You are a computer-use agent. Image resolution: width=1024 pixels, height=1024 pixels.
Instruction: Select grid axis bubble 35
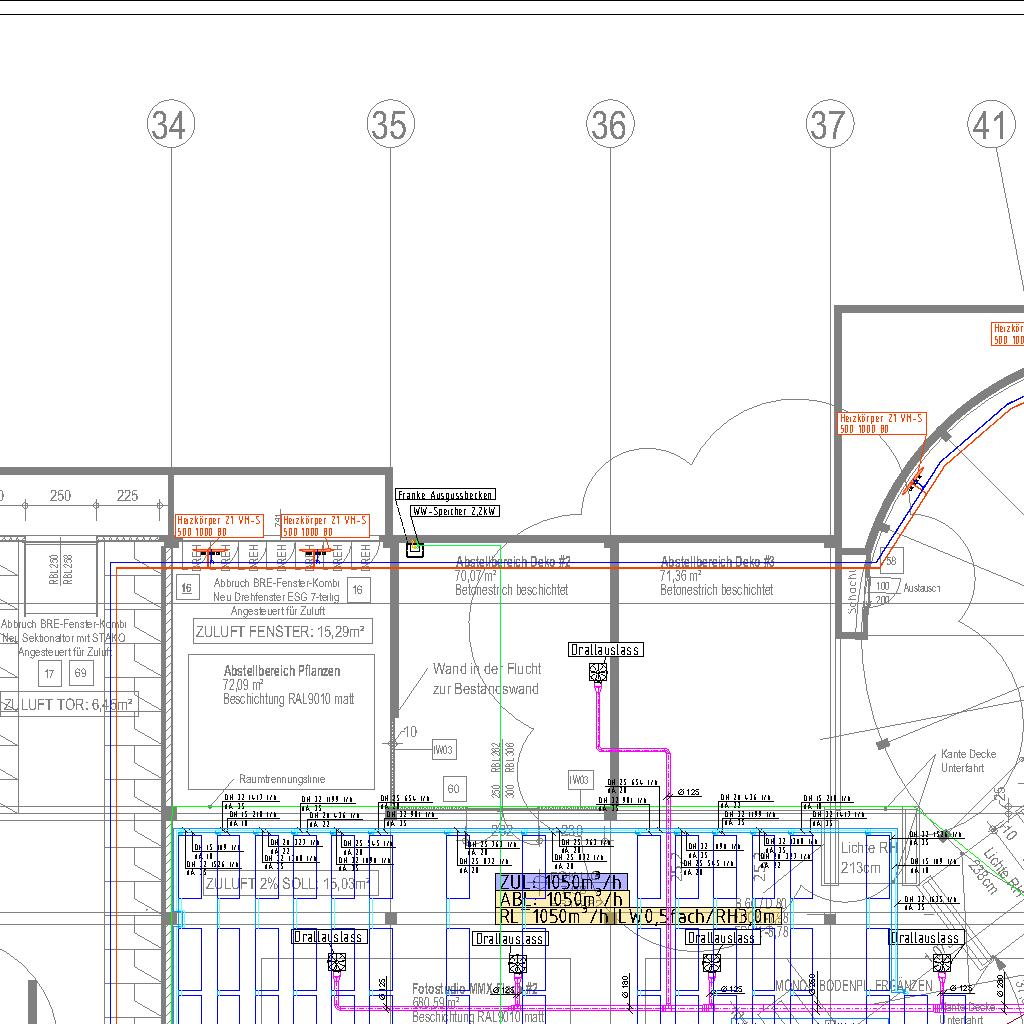[390, 125]
